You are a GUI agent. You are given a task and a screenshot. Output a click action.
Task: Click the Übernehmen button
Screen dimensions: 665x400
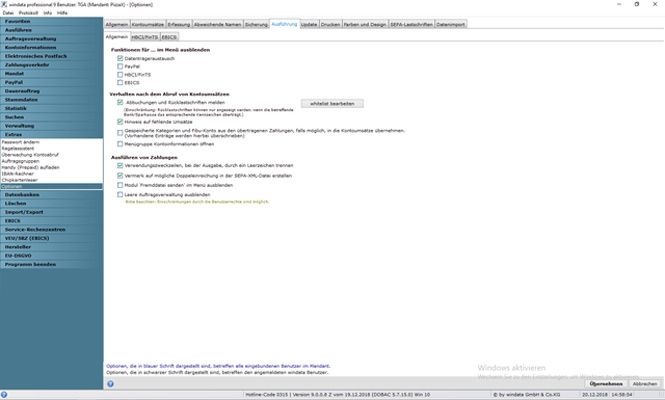(x=606, y=384)
